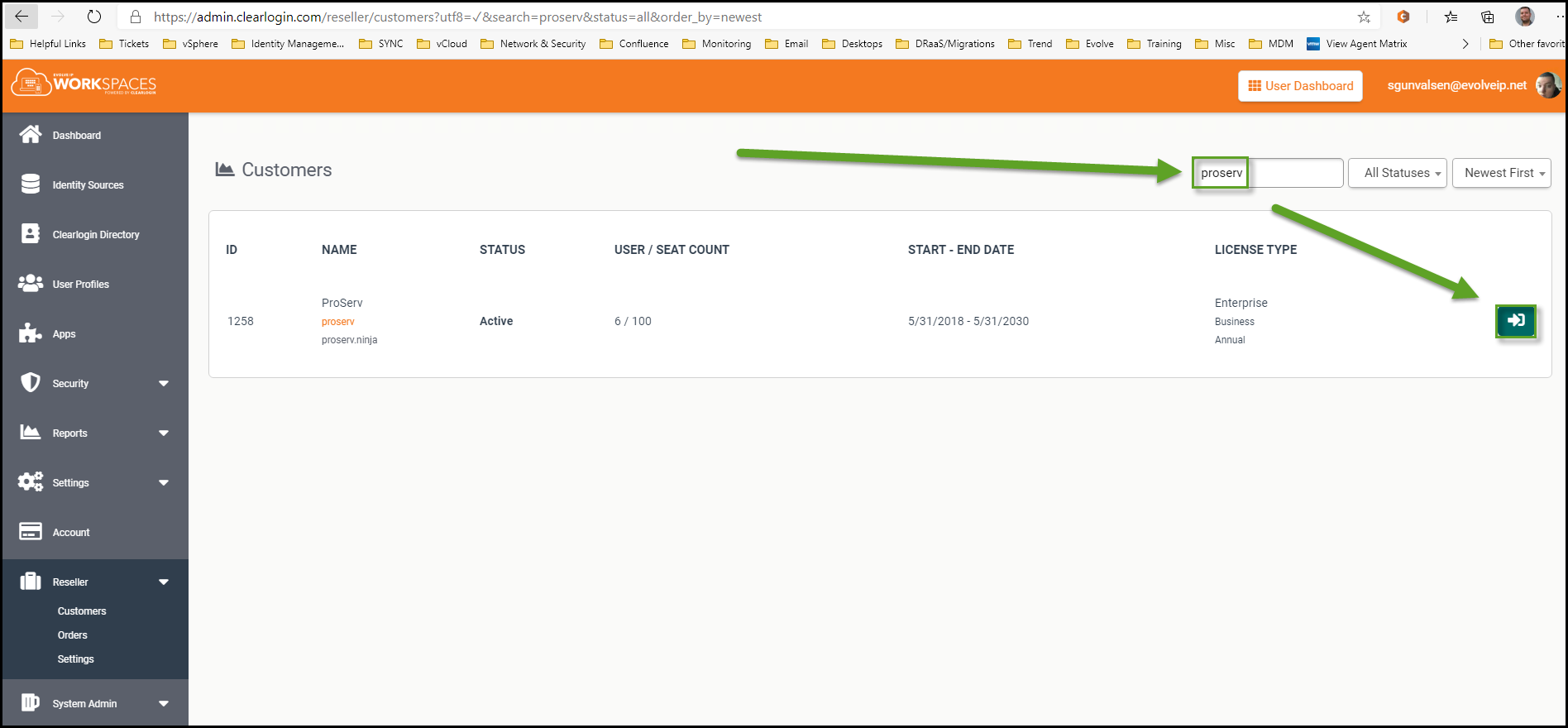The width and height of the screenshot is (1568, 728).
Task: Open the Dashboard home icon in sidebar
Action: 31,135
